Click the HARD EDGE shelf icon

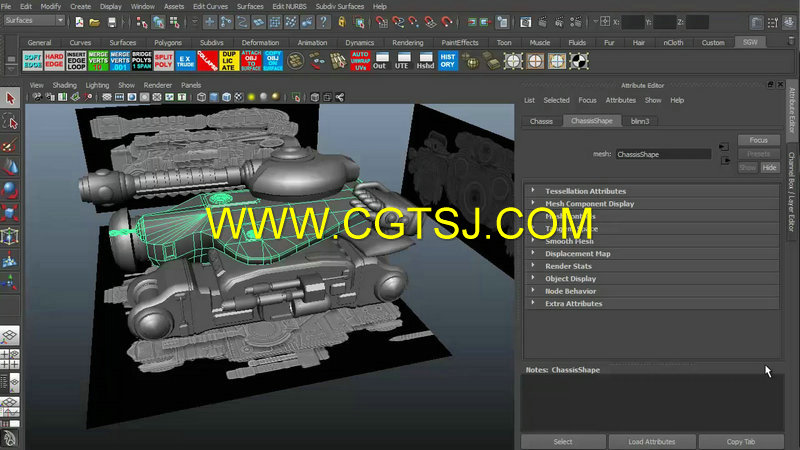pyautogui.click(x=54, y=61)
